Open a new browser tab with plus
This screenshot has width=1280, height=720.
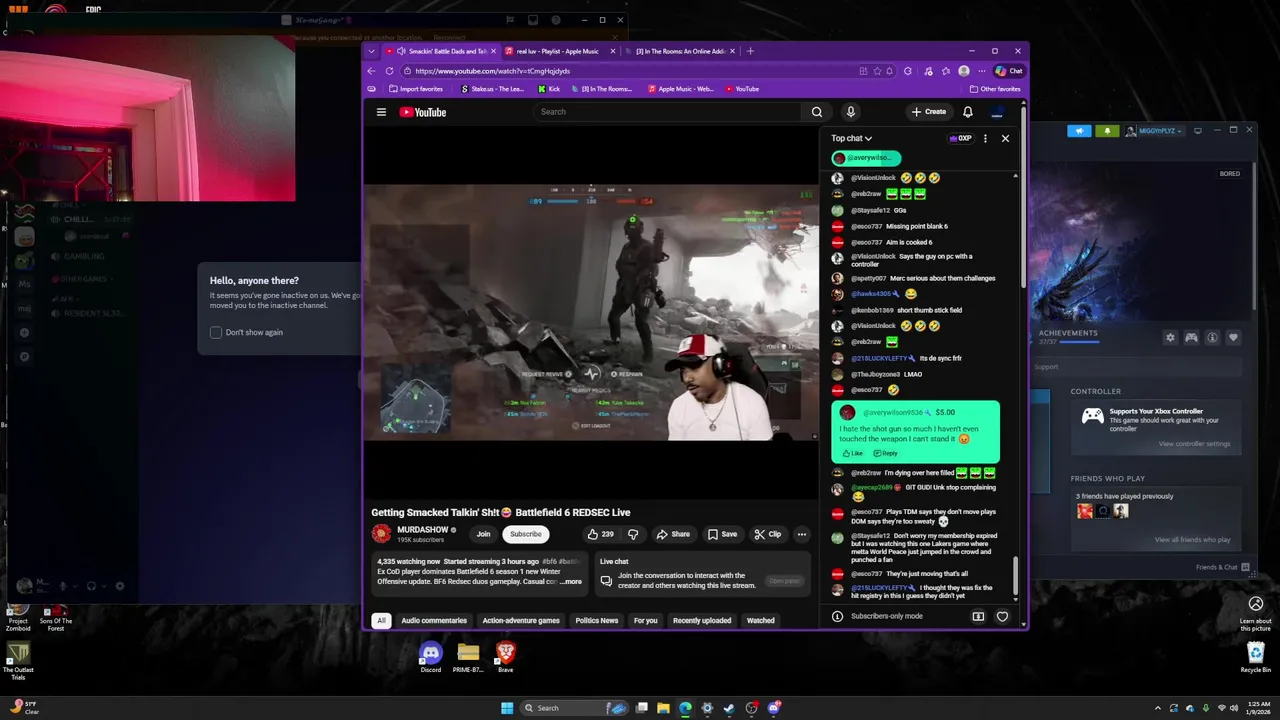[750, 51]
